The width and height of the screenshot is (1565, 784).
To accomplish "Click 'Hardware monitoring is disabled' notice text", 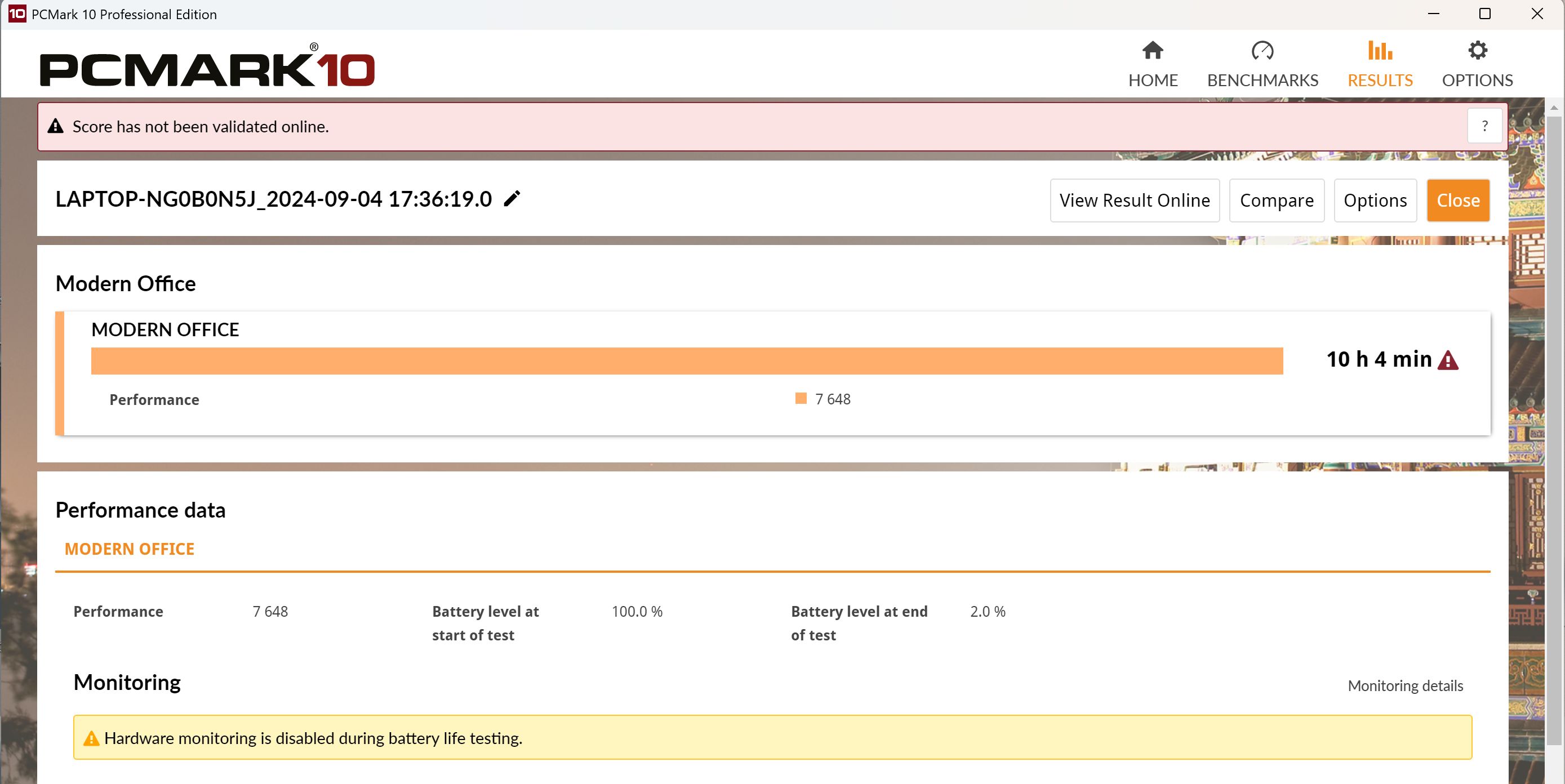I will pos(313,738).
